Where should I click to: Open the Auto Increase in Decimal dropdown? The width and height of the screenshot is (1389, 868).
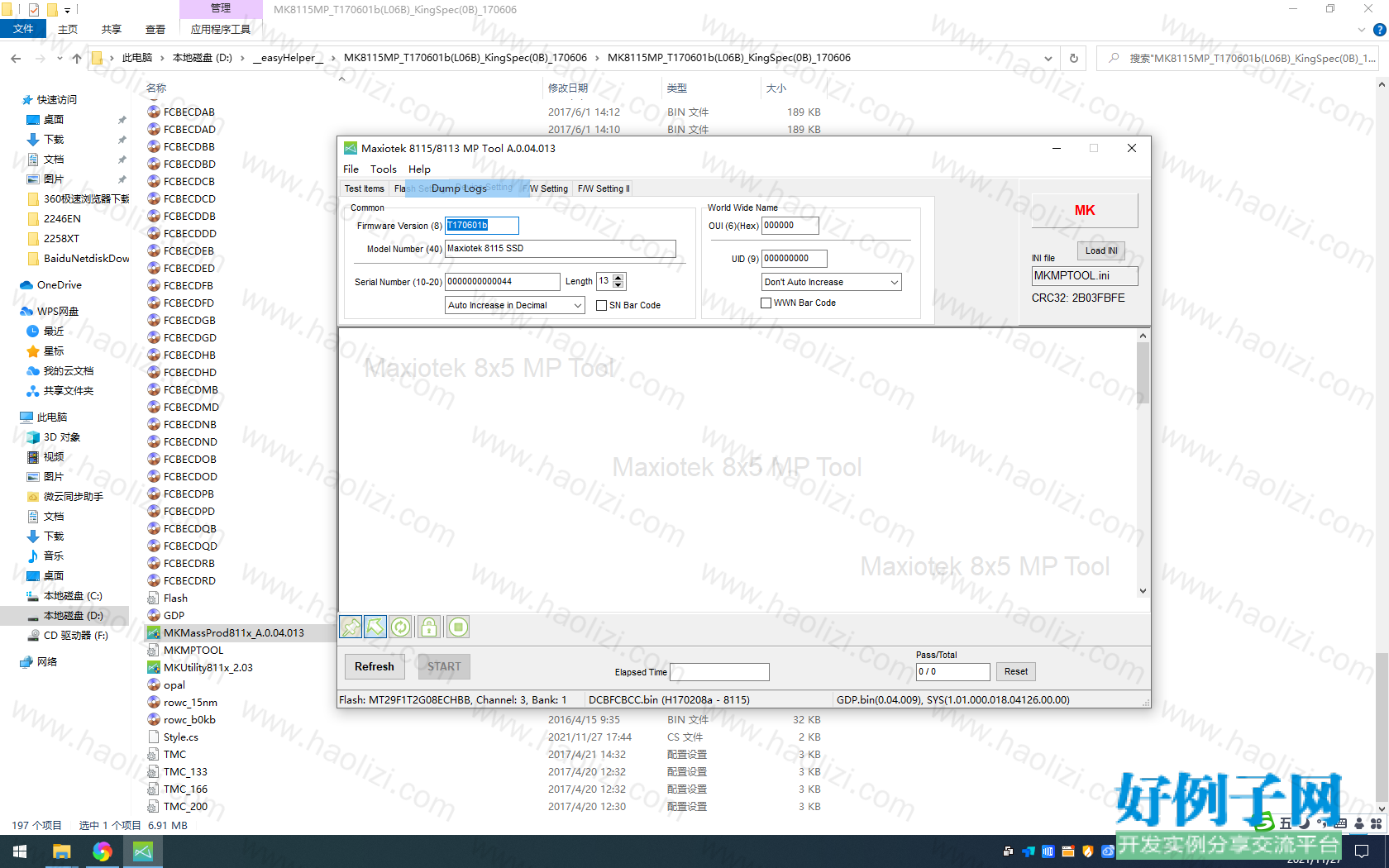click(515, 305)
